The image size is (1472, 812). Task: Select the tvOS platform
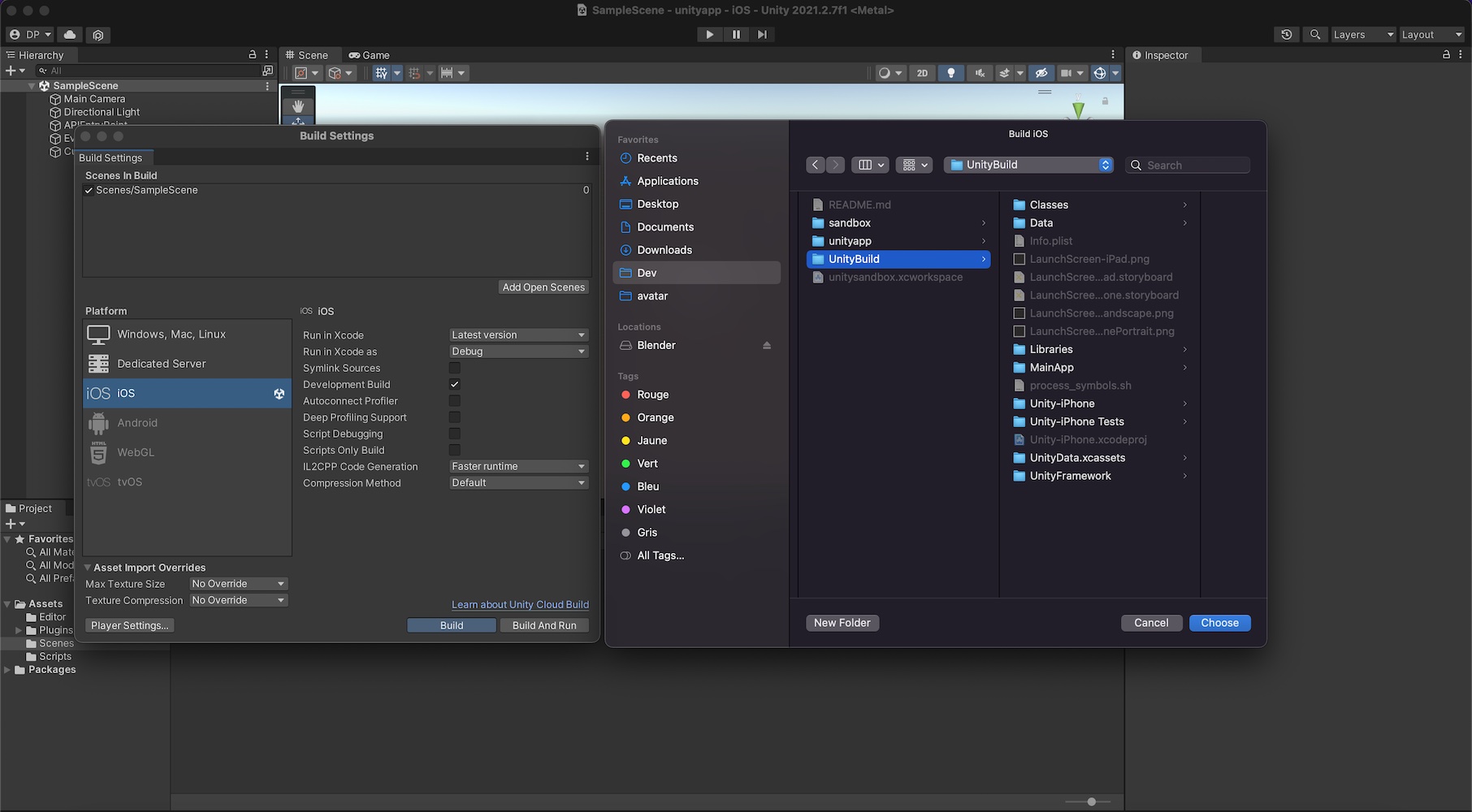point(187,482)
